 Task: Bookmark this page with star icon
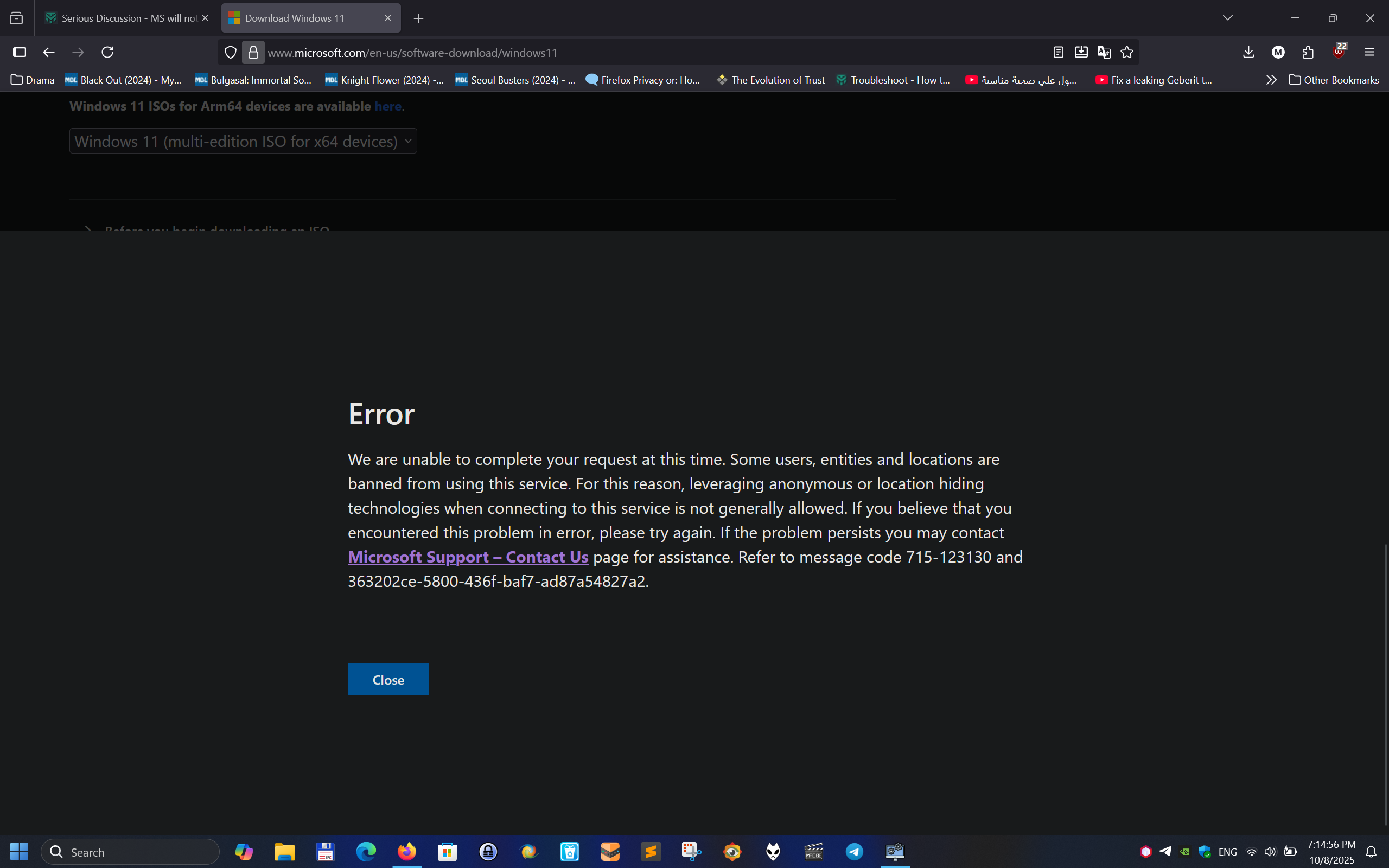pyautogui.click(x=1127, y=52)
